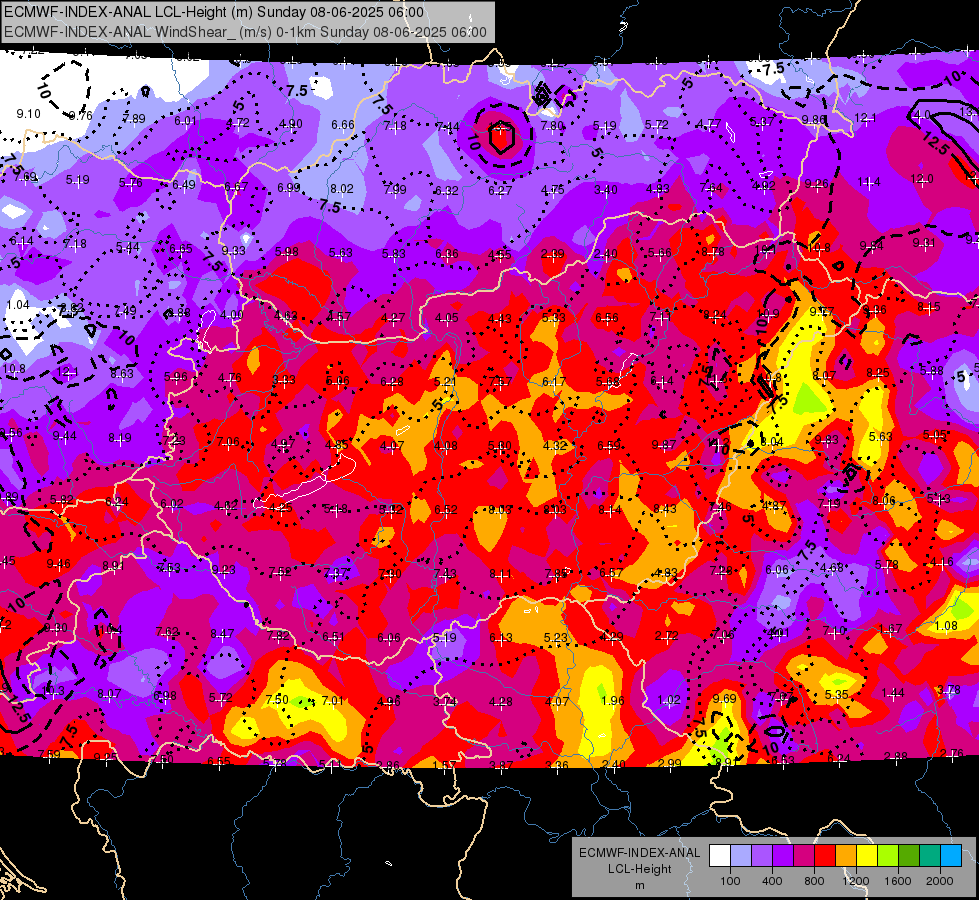Click the legend text LCL-Height
The width and height of the screenshot is (979, 900).
click(x=639, y=869)
